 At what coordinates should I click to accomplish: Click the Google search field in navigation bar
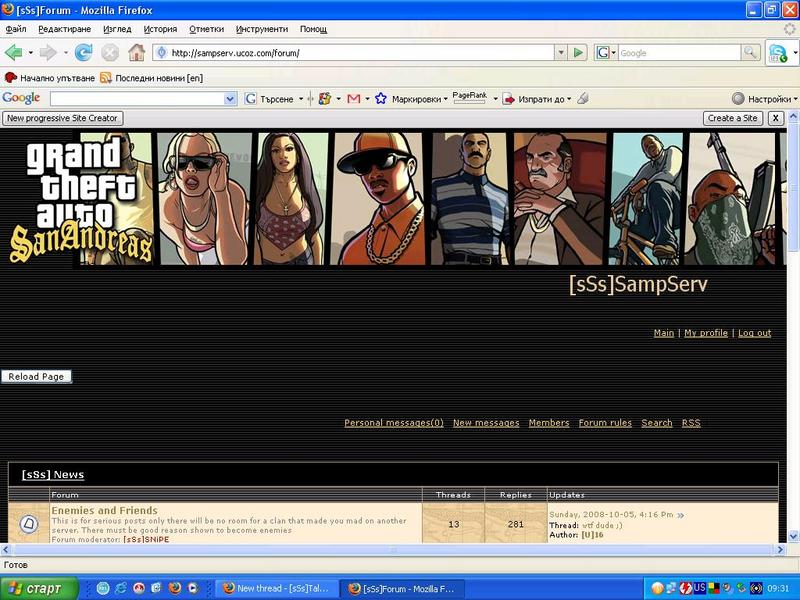tap(679, 53)
